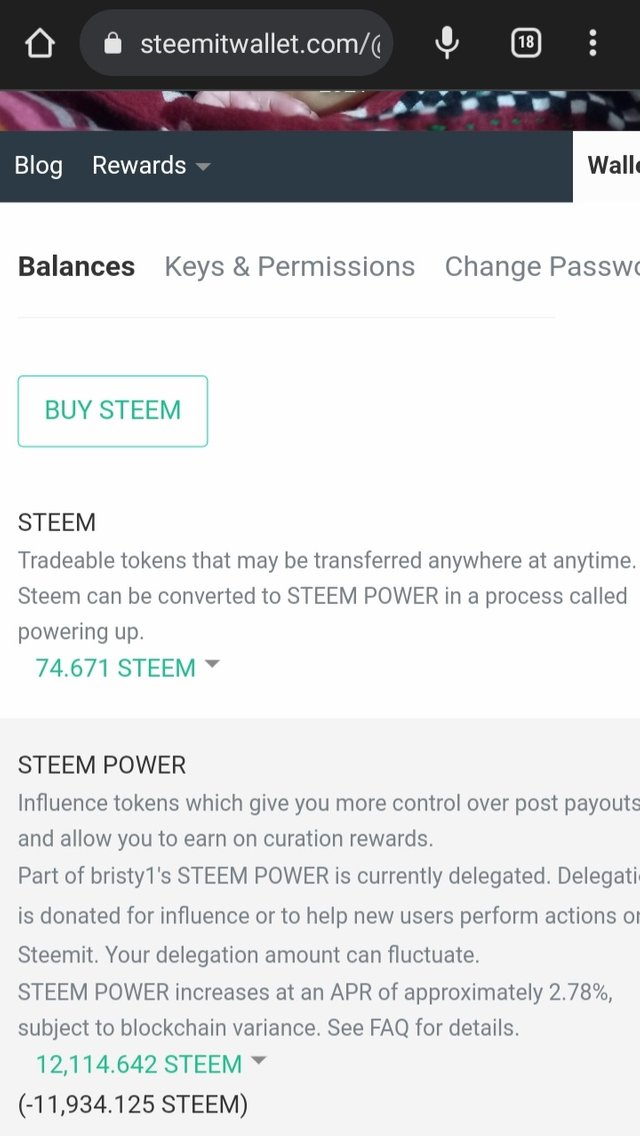The image size is (640, 1136).
Task: Click the caret beside 74.671 STEEM
Action: click(212, 664)
